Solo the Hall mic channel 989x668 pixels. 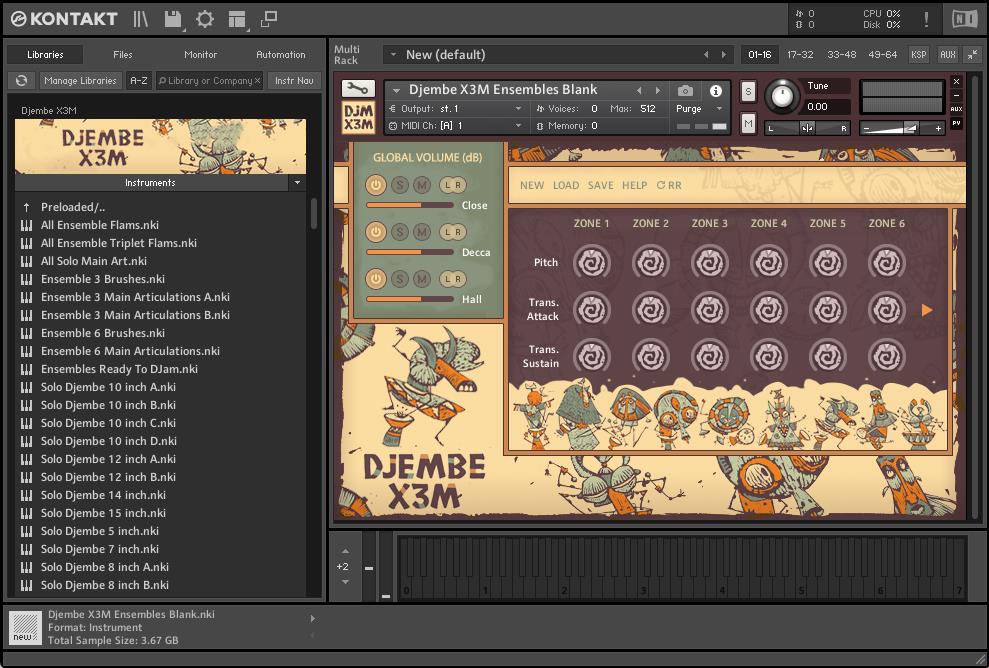pos(399,279)
